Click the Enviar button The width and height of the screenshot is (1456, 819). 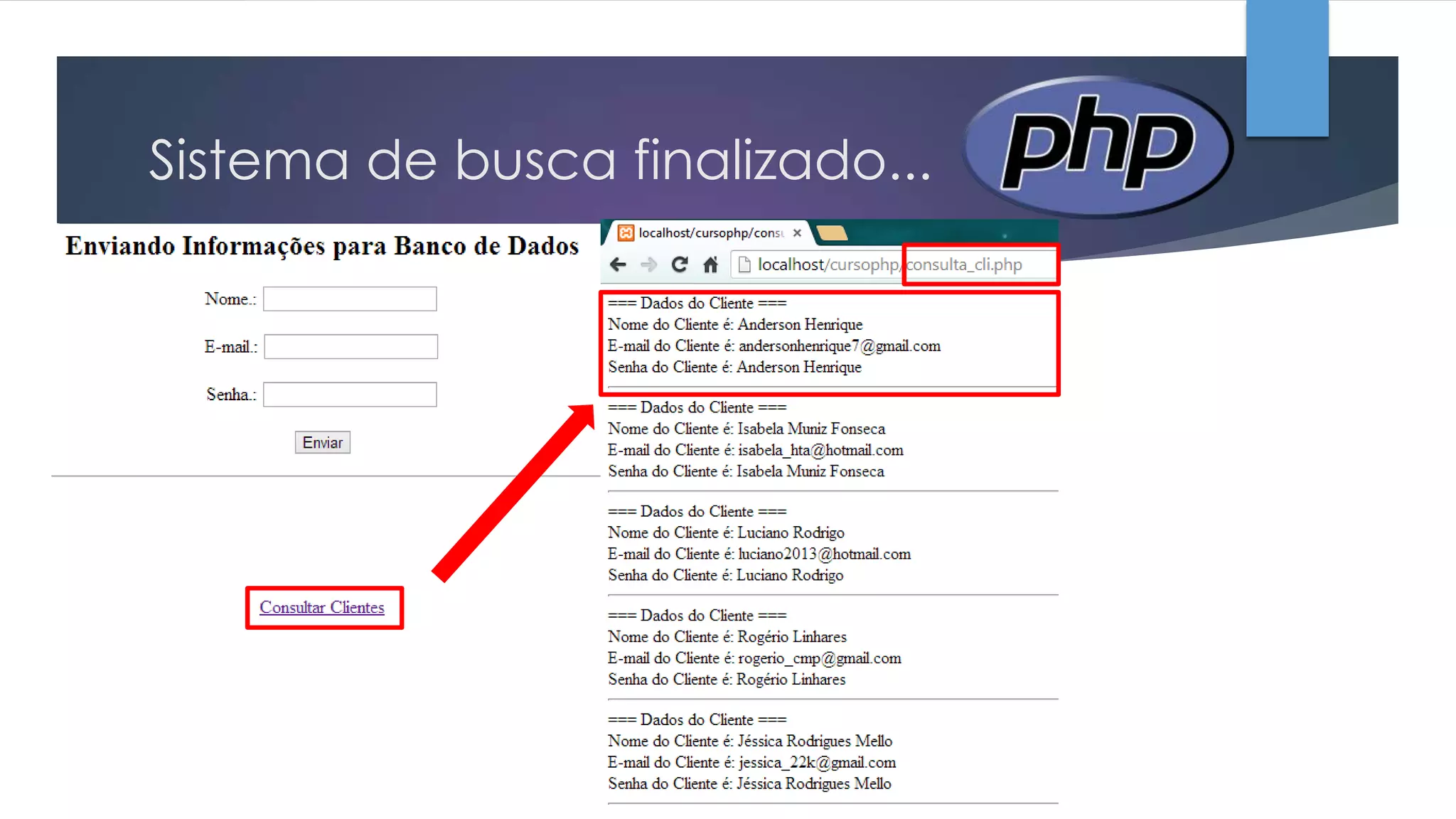click(323, 442)
